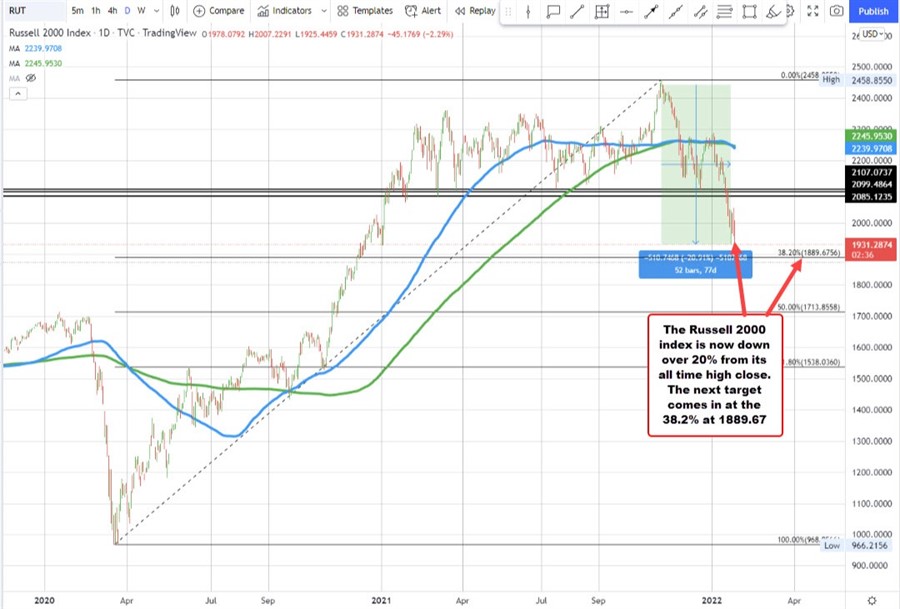Click the 2020 label on the time axis

pyautogui.click(x=44, y=600)
